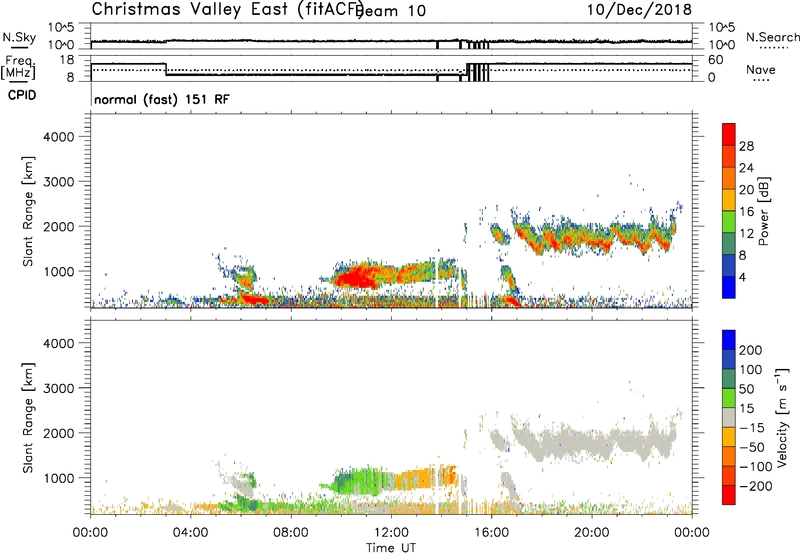This screenshot has width=800, height=554.
Task: Click the '04:00' time tick label
Action: pos(191,533)
